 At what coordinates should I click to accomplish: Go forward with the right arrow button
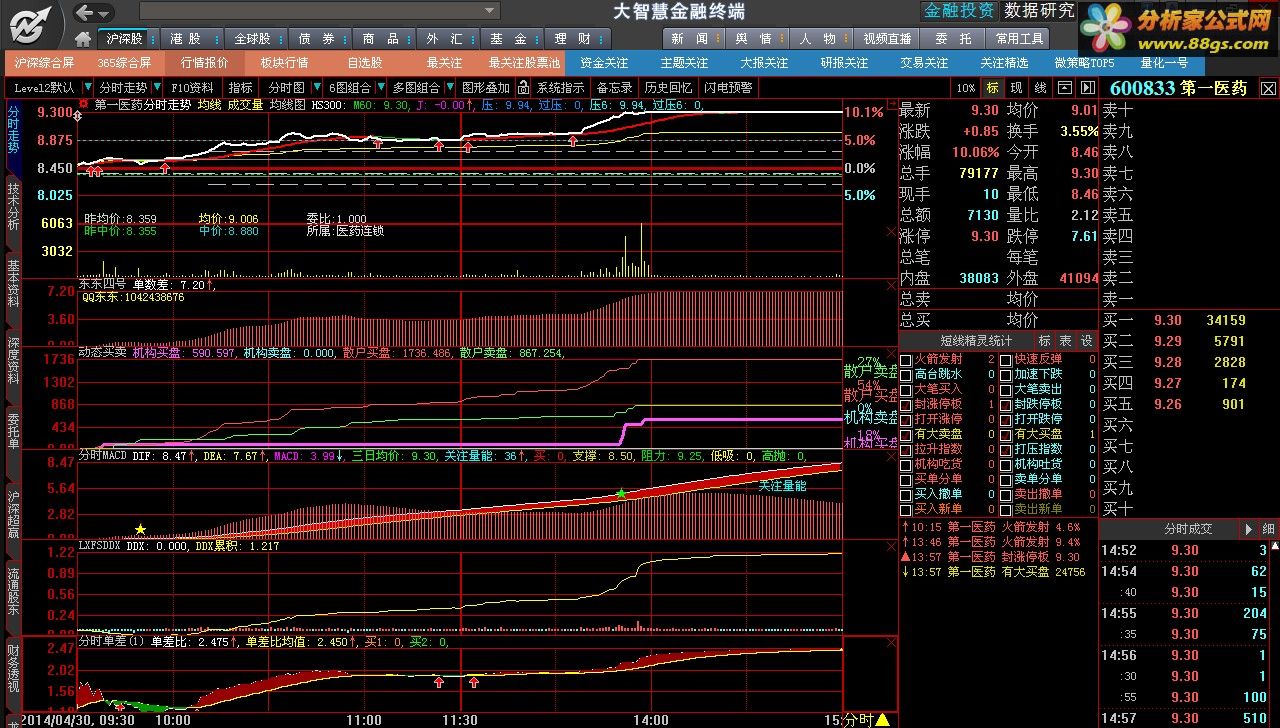(103, 13)
